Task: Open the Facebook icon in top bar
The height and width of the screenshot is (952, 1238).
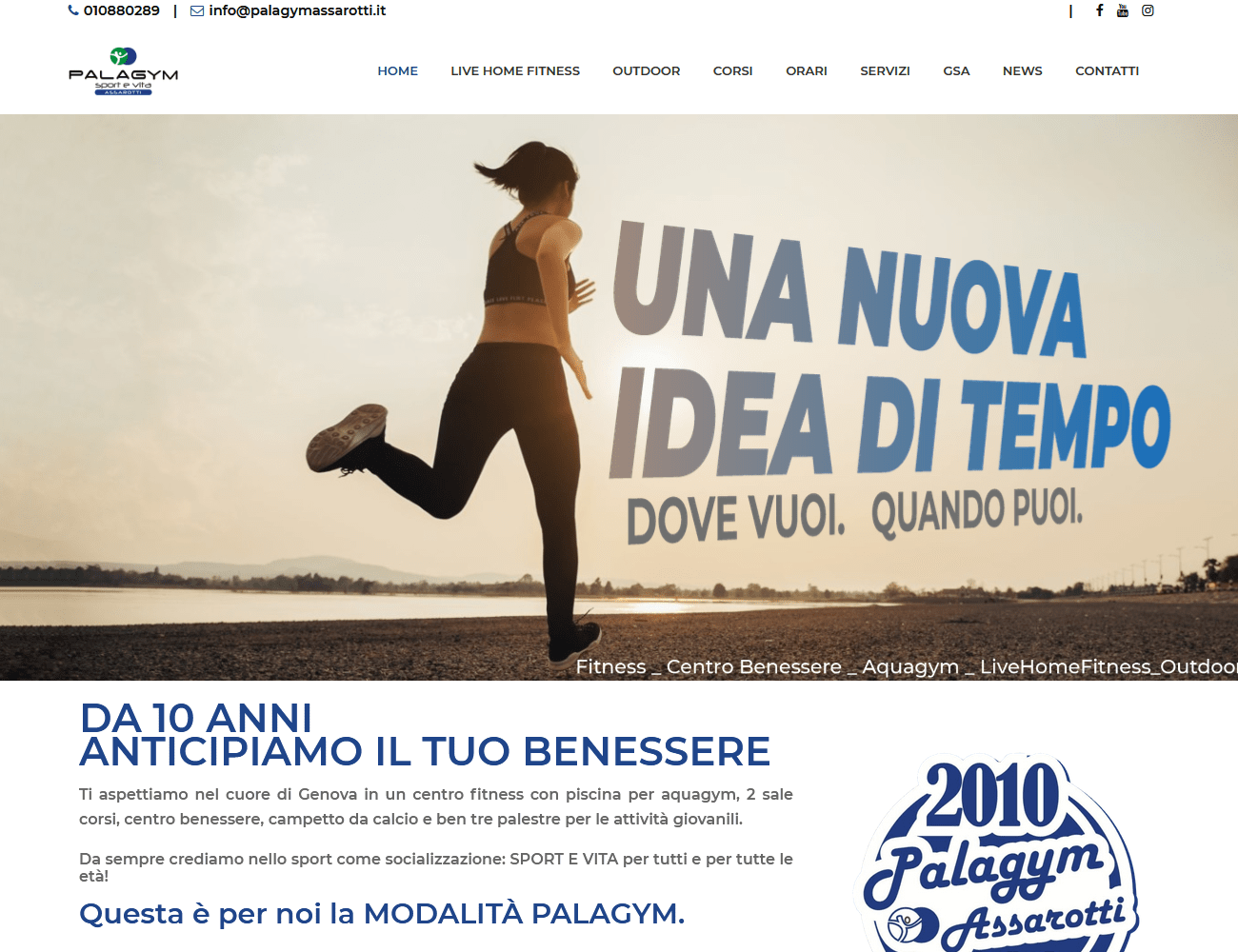Action: 1099,10
